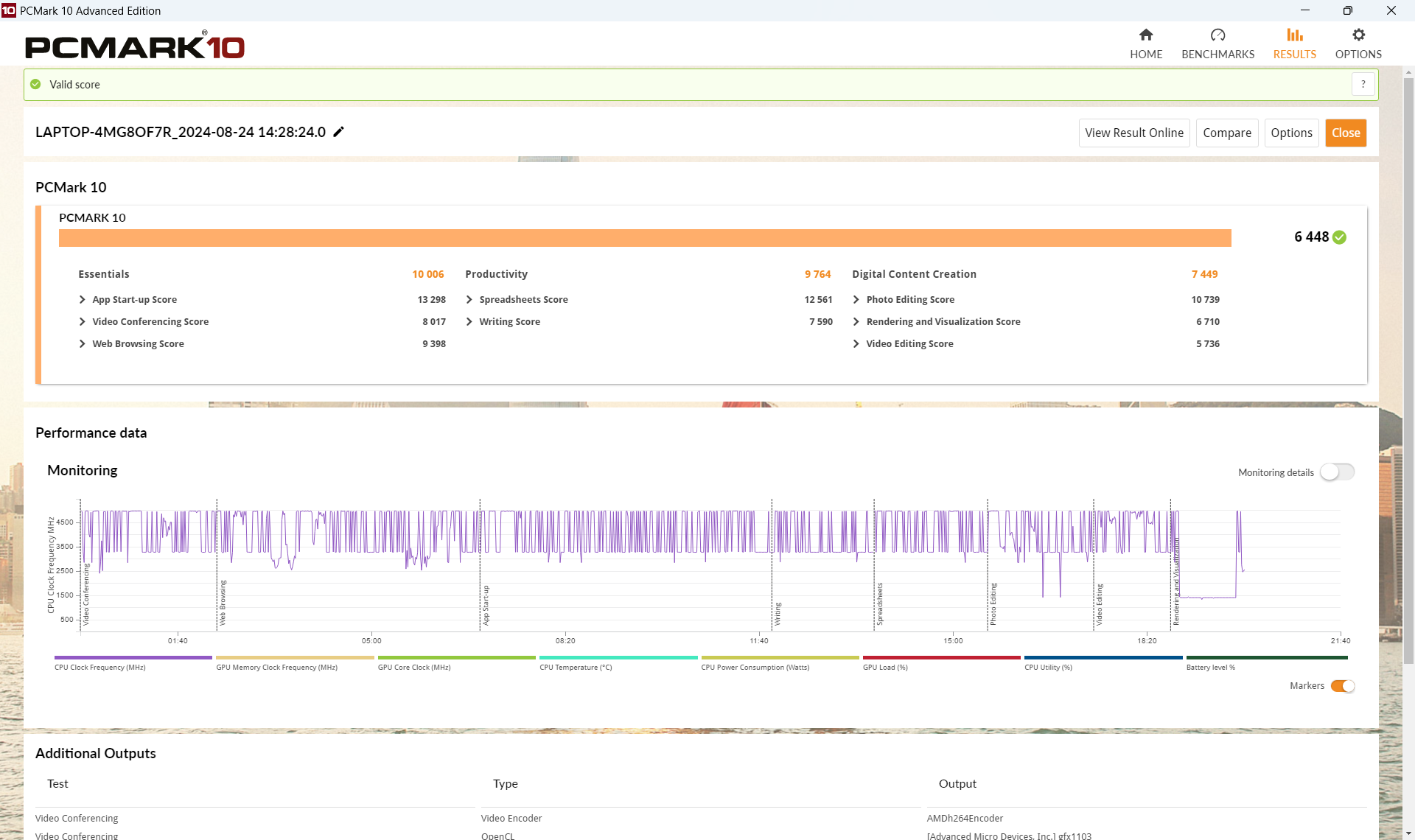Click the Web Browsing marker in chart

(223, 603)
